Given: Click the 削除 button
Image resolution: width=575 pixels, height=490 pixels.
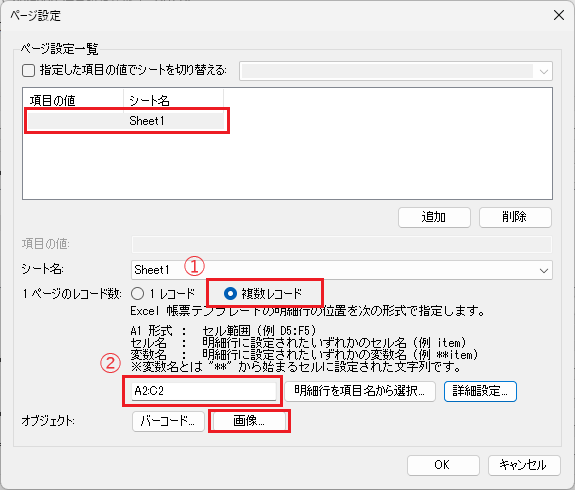Looking at the screenshot, I should tap(515, 217).
